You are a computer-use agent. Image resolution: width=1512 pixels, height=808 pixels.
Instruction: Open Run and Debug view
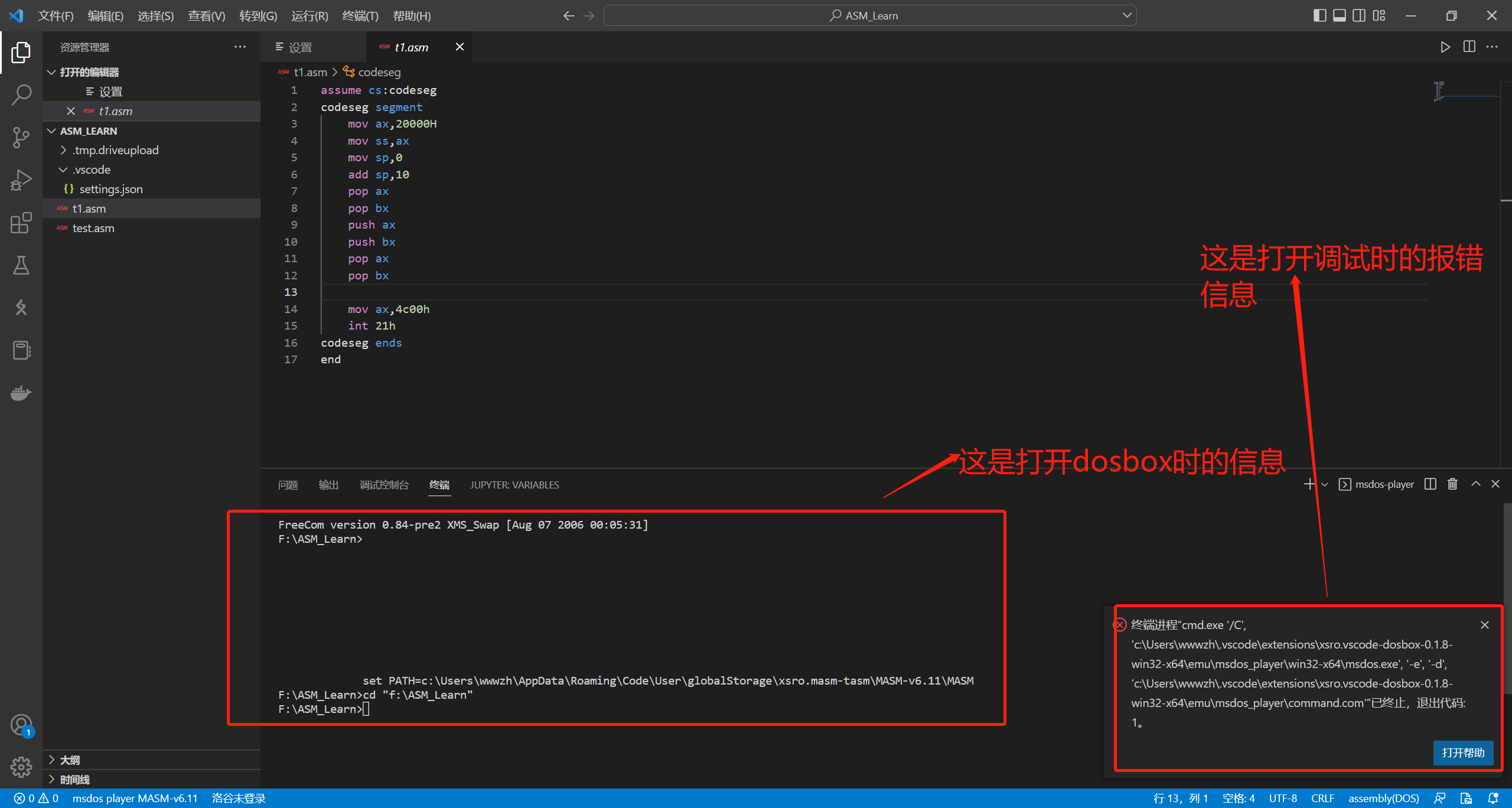pos(21,180)
